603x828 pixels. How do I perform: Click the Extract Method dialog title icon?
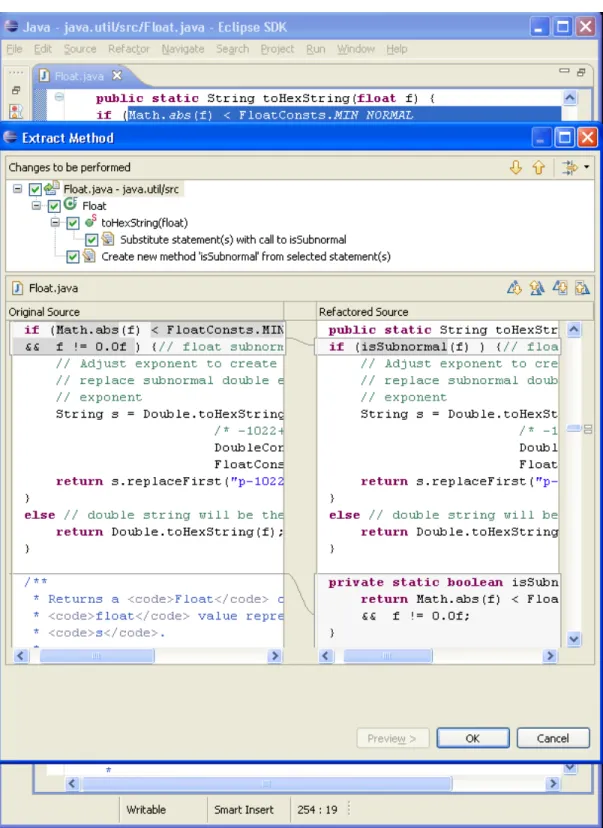coord(10,137)
